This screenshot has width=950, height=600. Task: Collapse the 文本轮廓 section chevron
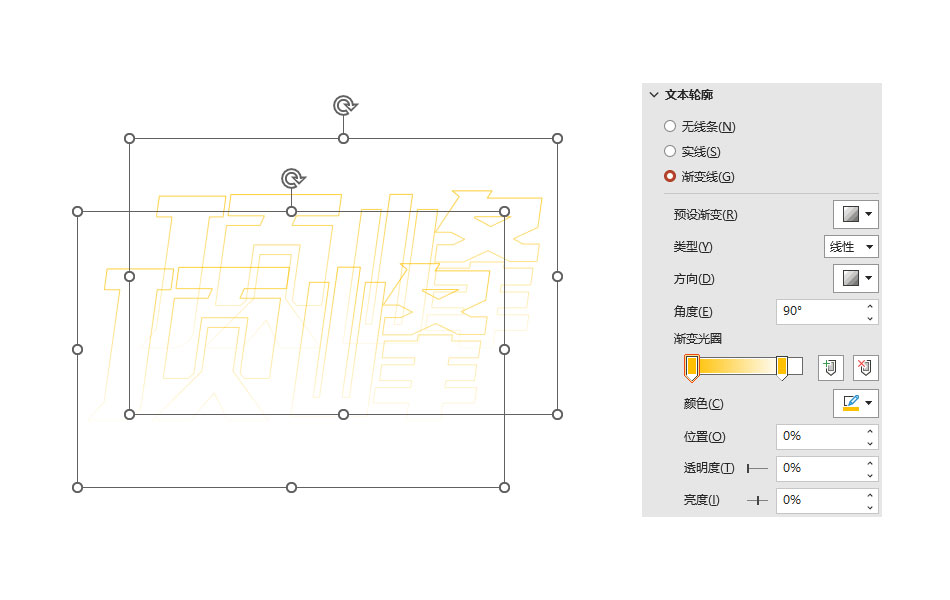pos(653,94)
